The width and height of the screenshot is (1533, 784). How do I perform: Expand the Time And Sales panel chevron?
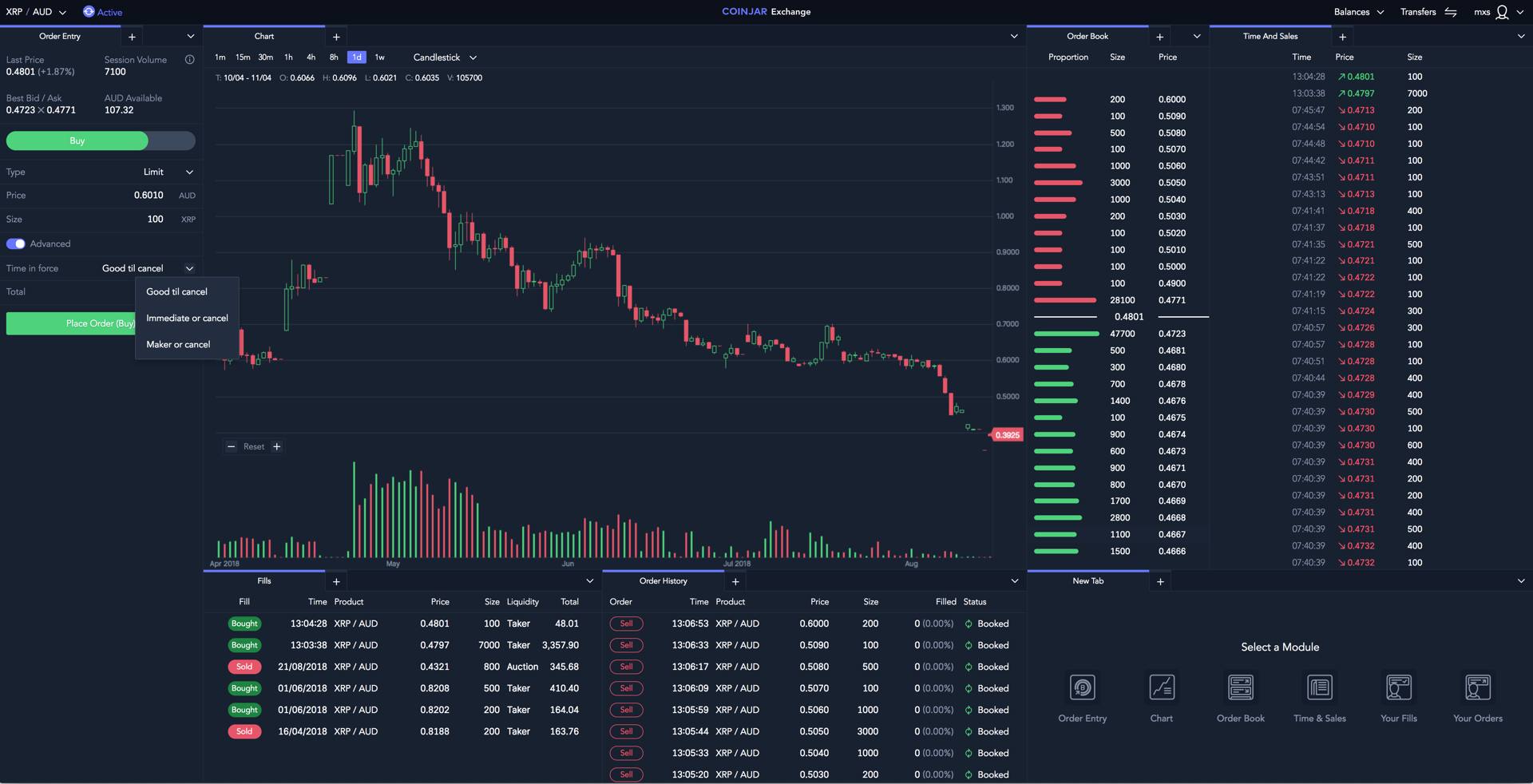[1521, 37]
